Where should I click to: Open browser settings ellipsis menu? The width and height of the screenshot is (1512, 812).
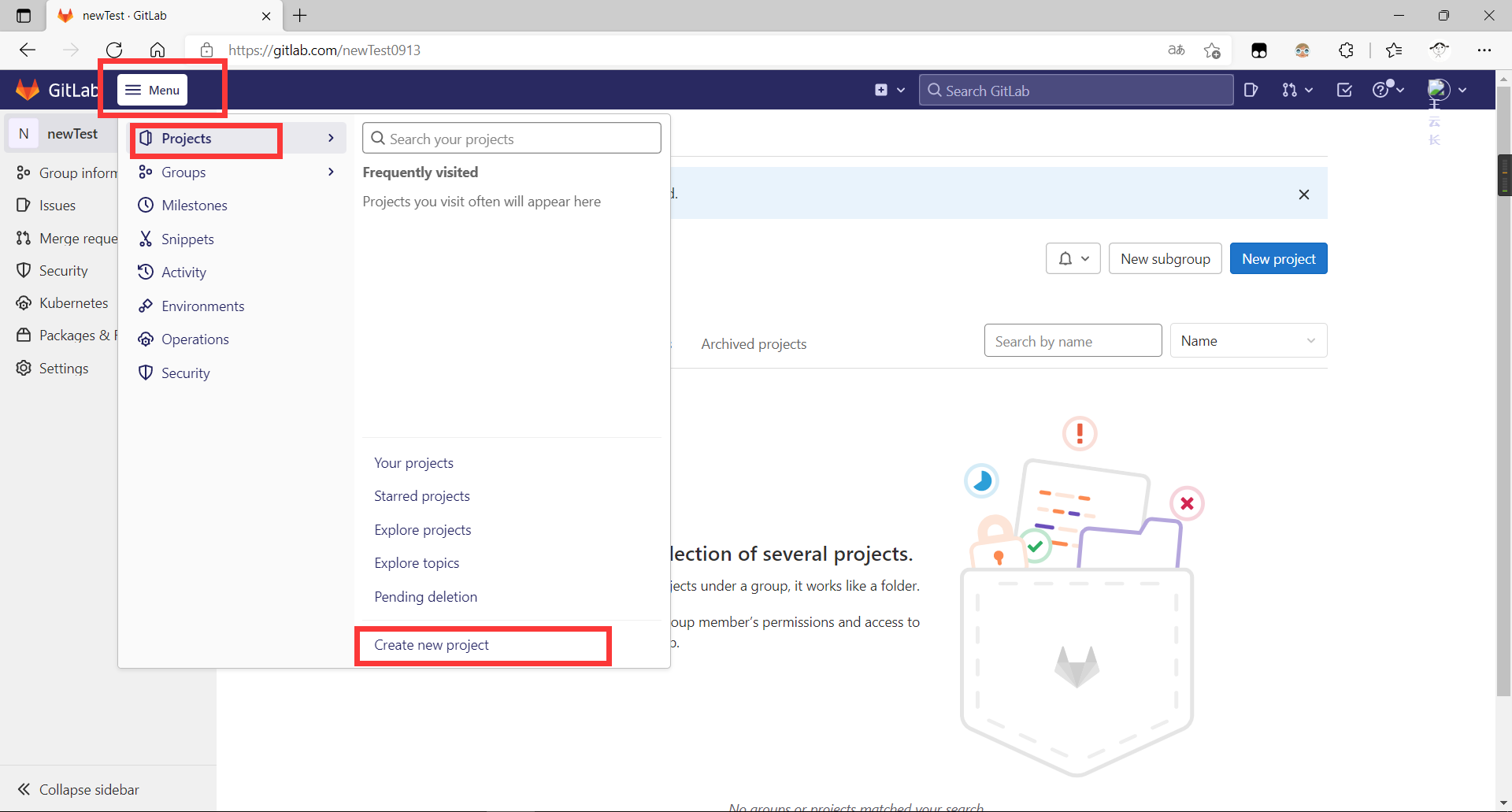click(x=1484, y=50)
